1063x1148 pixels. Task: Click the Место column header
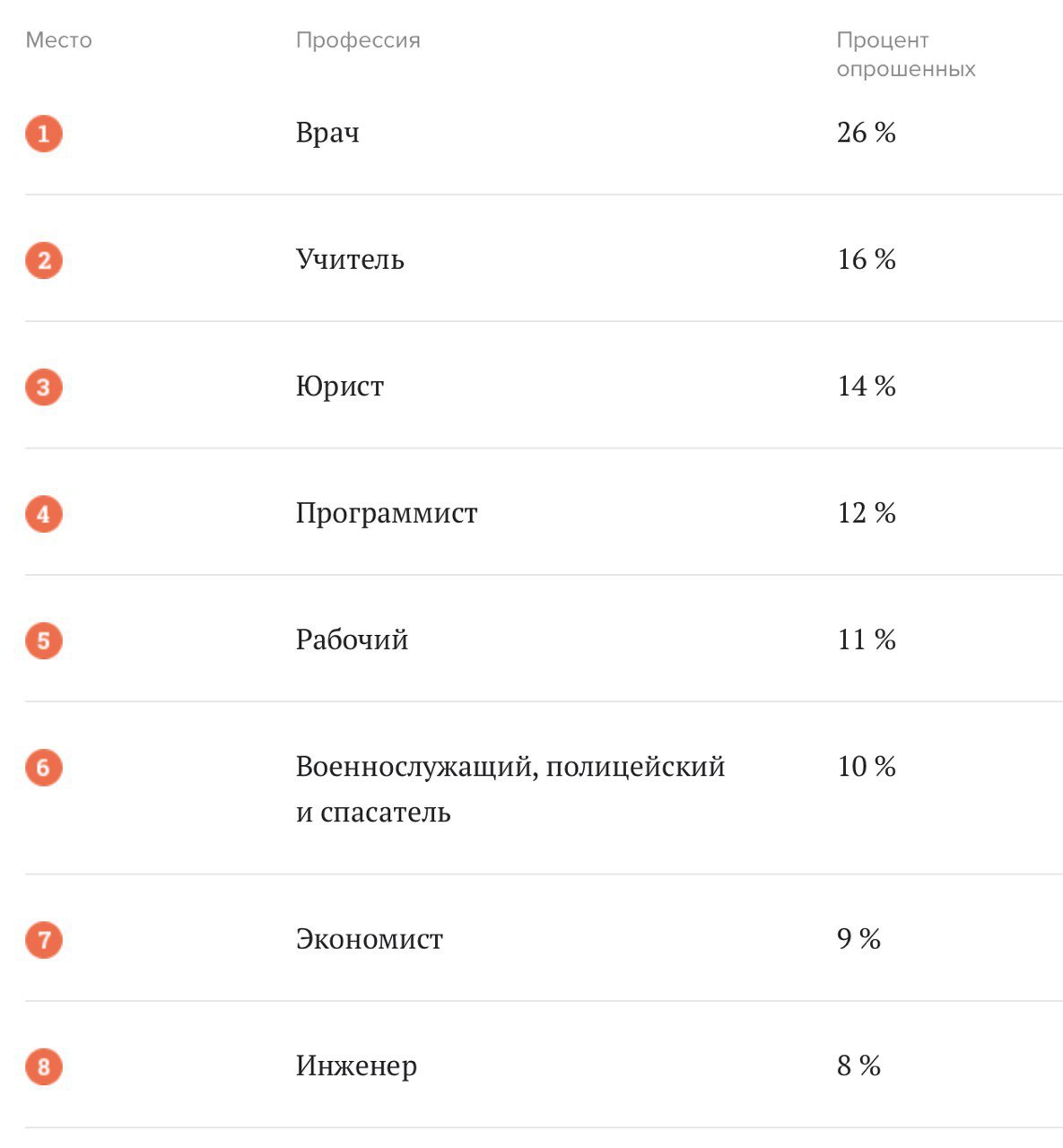(x=58, y=40)
